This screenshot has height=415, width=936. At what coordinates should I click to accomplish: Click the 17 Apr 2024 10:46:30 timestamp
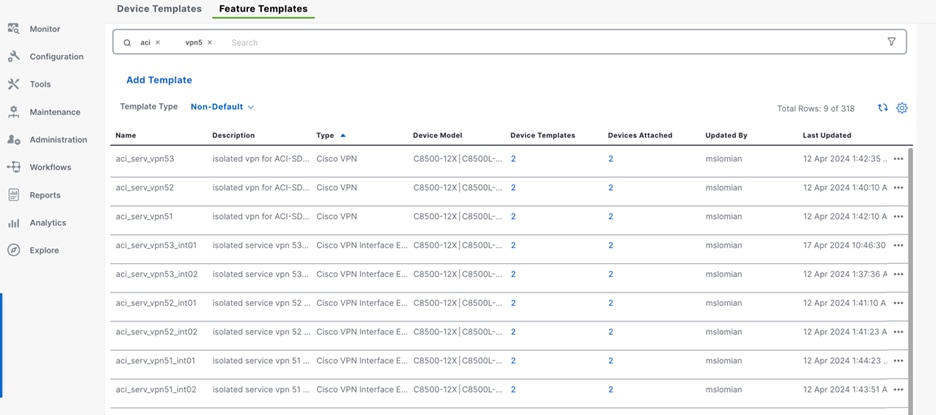pos(844,245)
